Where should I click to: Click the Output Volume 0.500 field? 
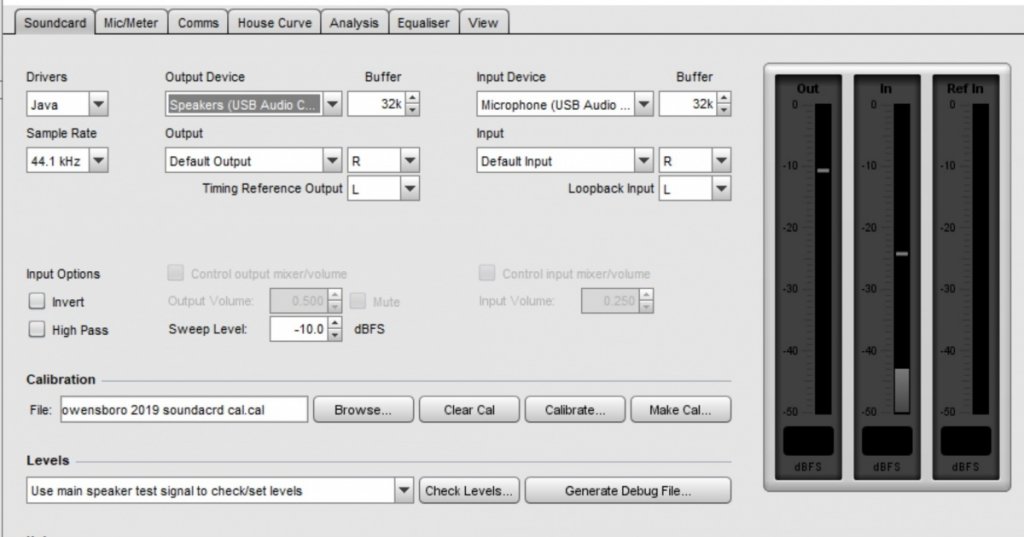[299, 301]
